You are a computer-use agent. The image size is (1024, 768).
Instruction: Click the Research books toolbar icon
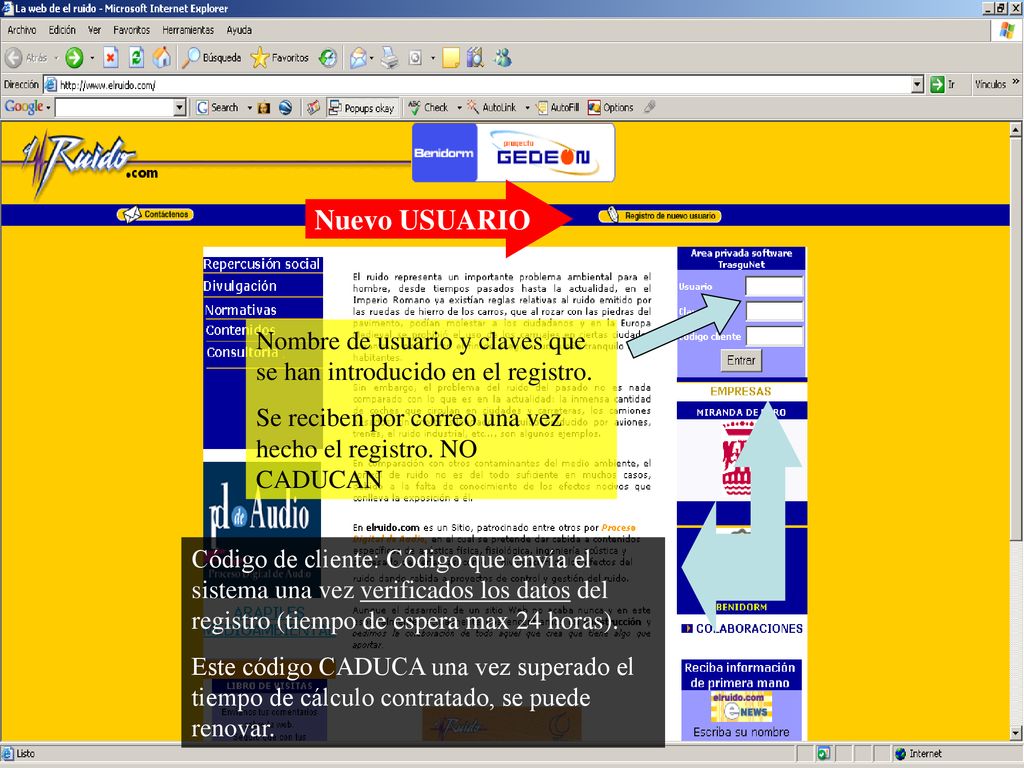click(475, 58)
